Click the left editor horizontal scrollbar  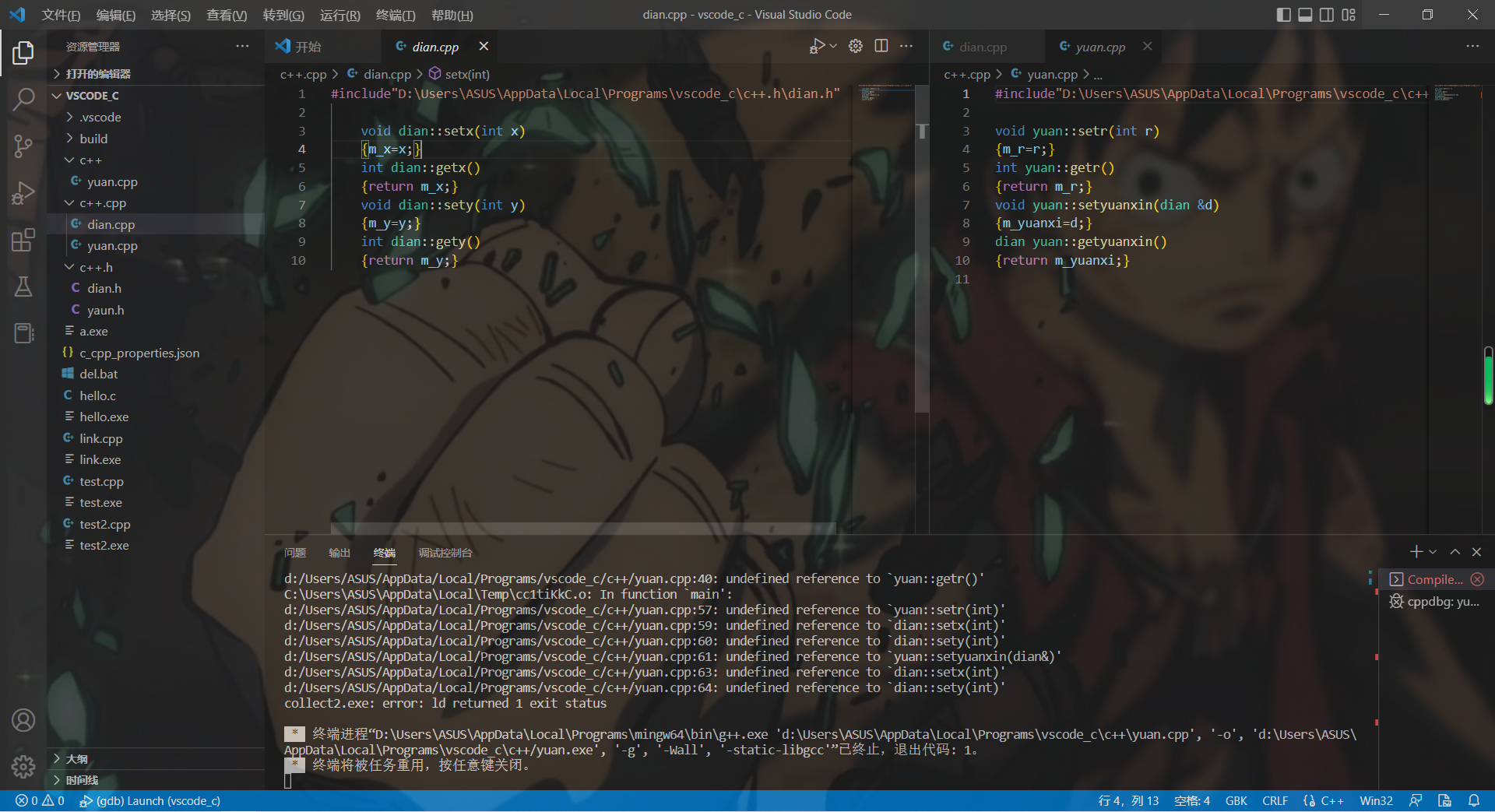click(x=584, y=528)
